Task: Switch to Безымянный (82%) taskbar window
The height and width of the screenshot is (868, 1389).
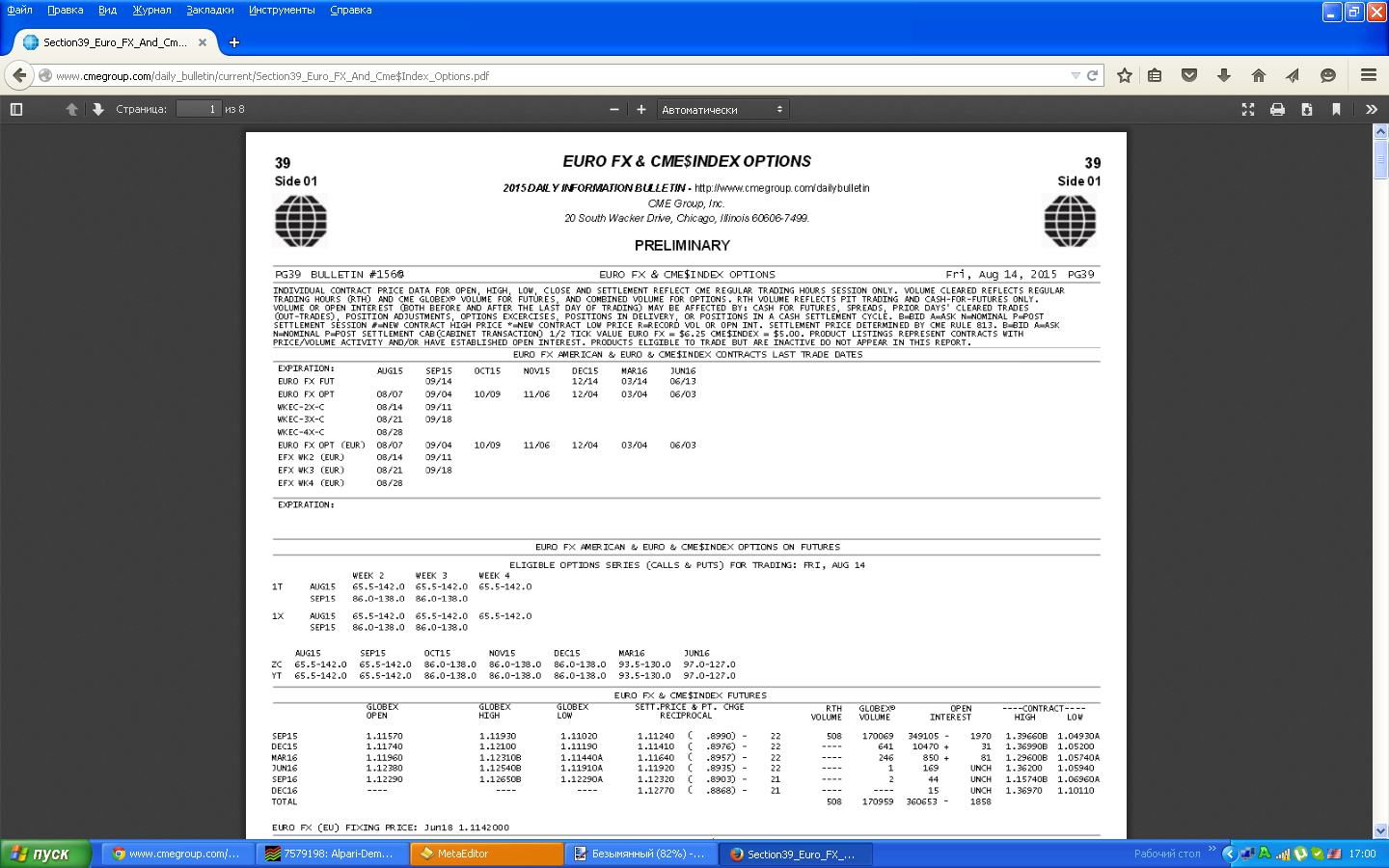Action: click(x=641, y=854)
